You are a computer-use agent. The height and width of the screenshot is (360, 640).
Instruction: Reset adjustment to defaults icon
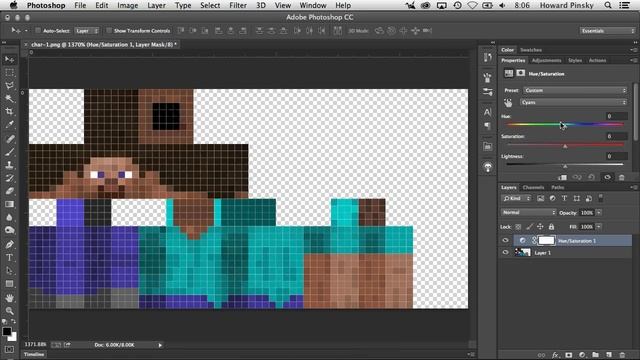pos(591,177)
